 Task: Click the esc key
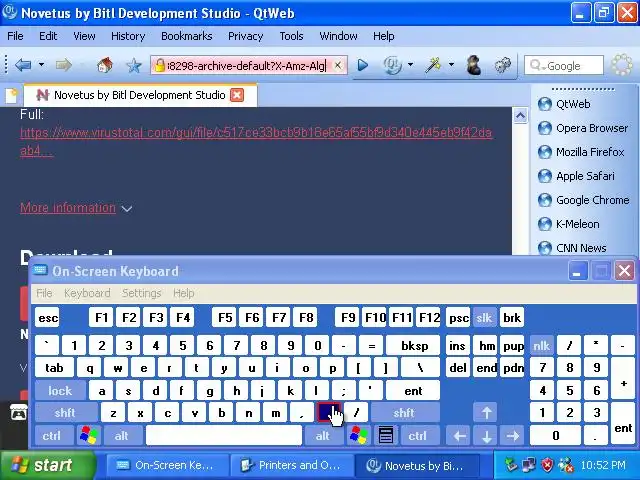(x=48, y=318)
